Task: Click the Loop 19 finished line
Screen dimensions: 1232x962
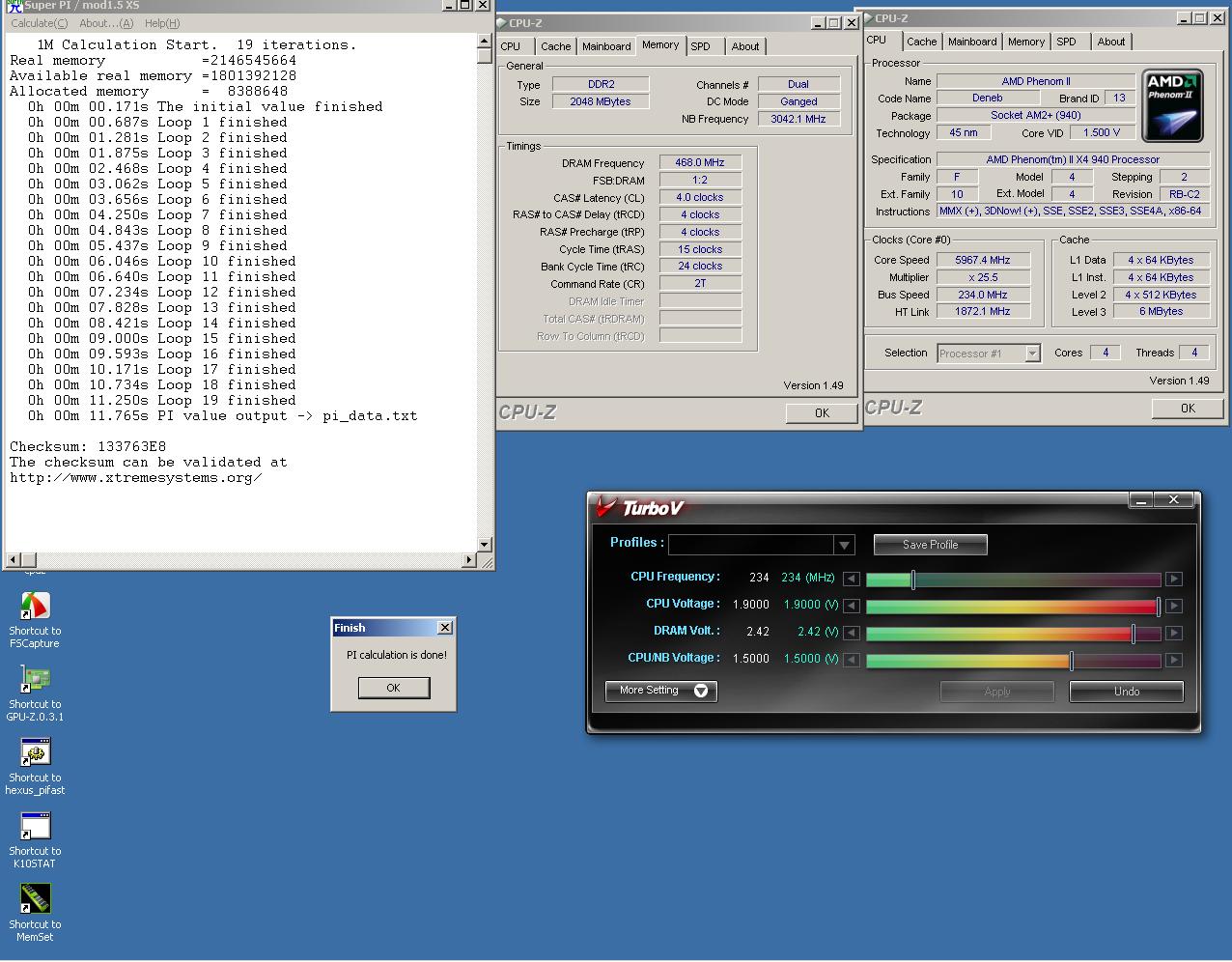Action: tap(161, 400)
